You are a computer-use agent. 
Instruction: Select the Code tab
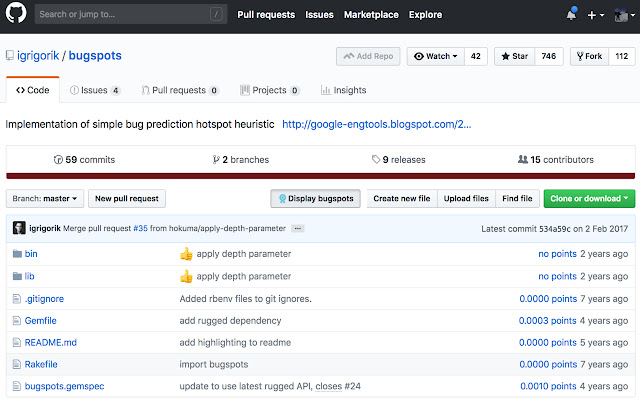coord(33,90)
